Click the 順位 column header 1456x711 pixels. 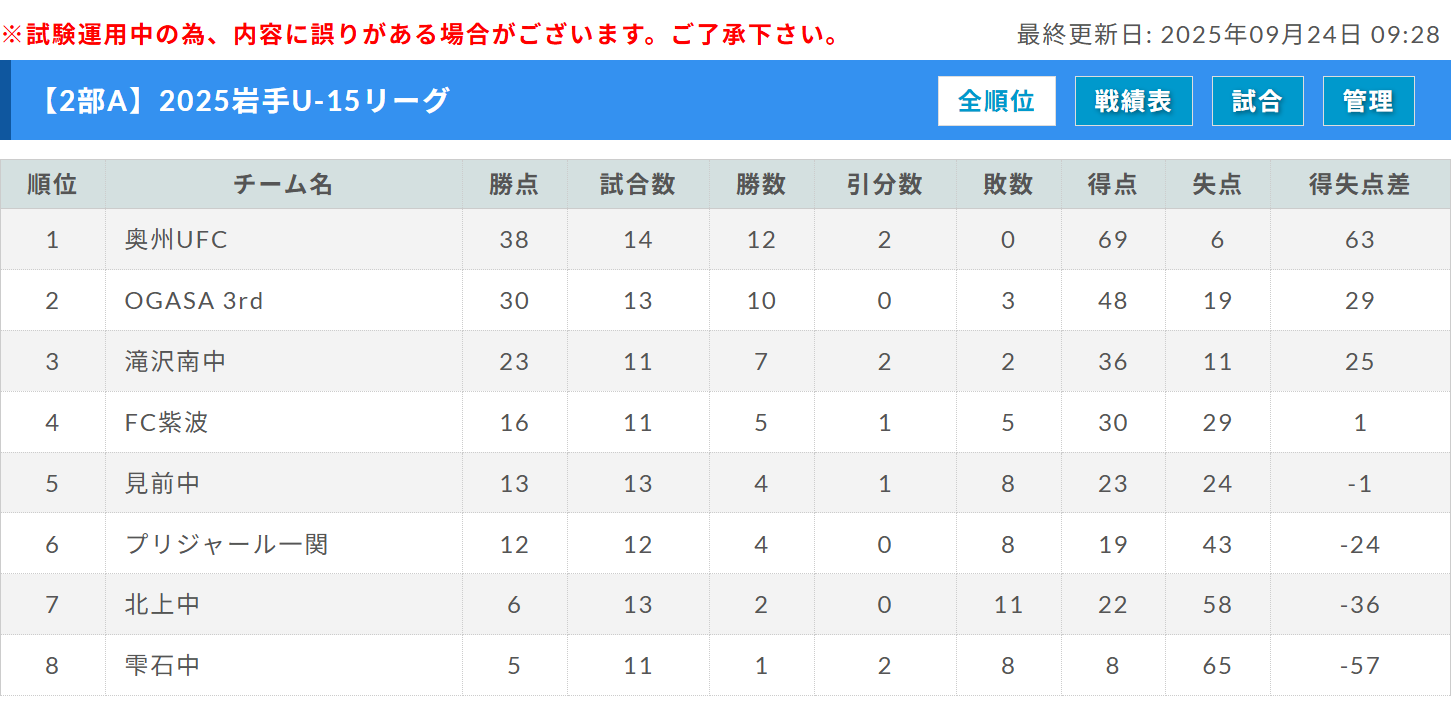[52, 184]
